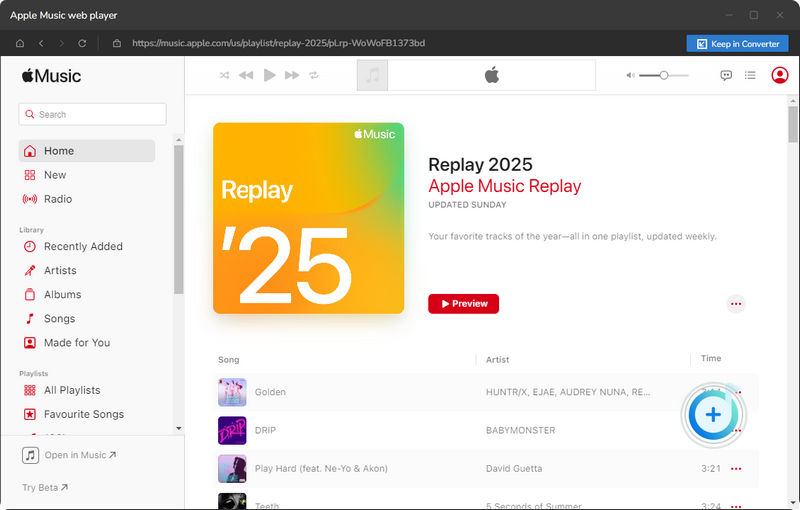
Task: Select the song title DRIP
Action: pyautogui.click(x=265, y=430)
